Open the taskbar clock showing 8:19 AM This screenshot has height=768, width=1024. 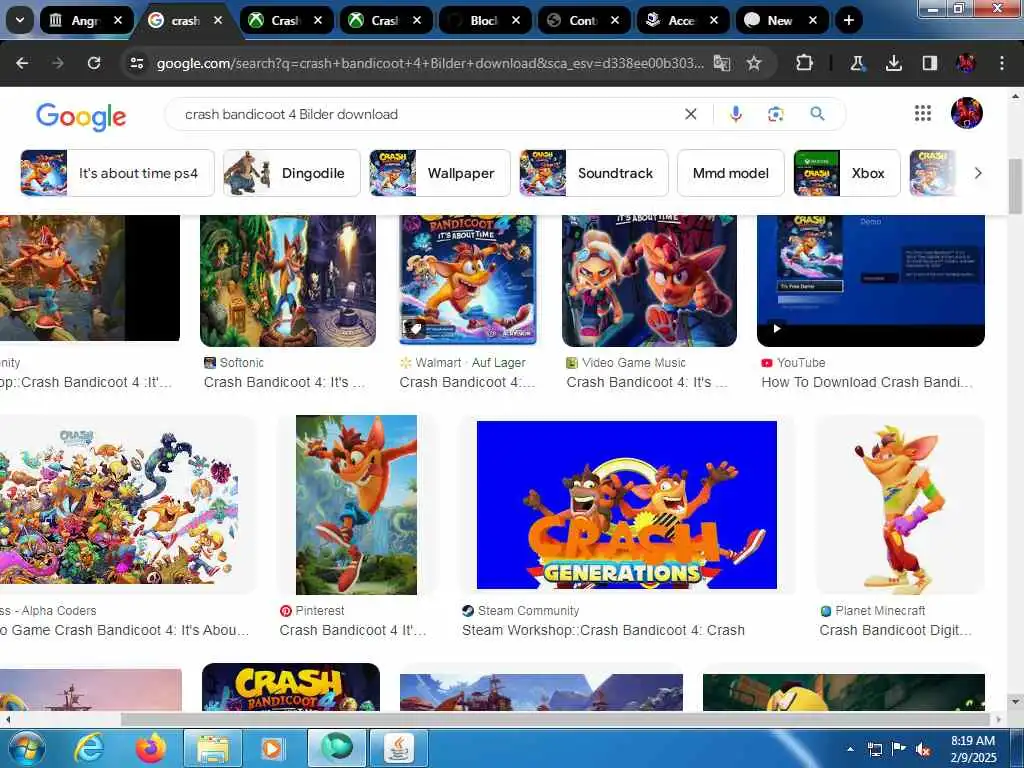click(x=973, y=749)
